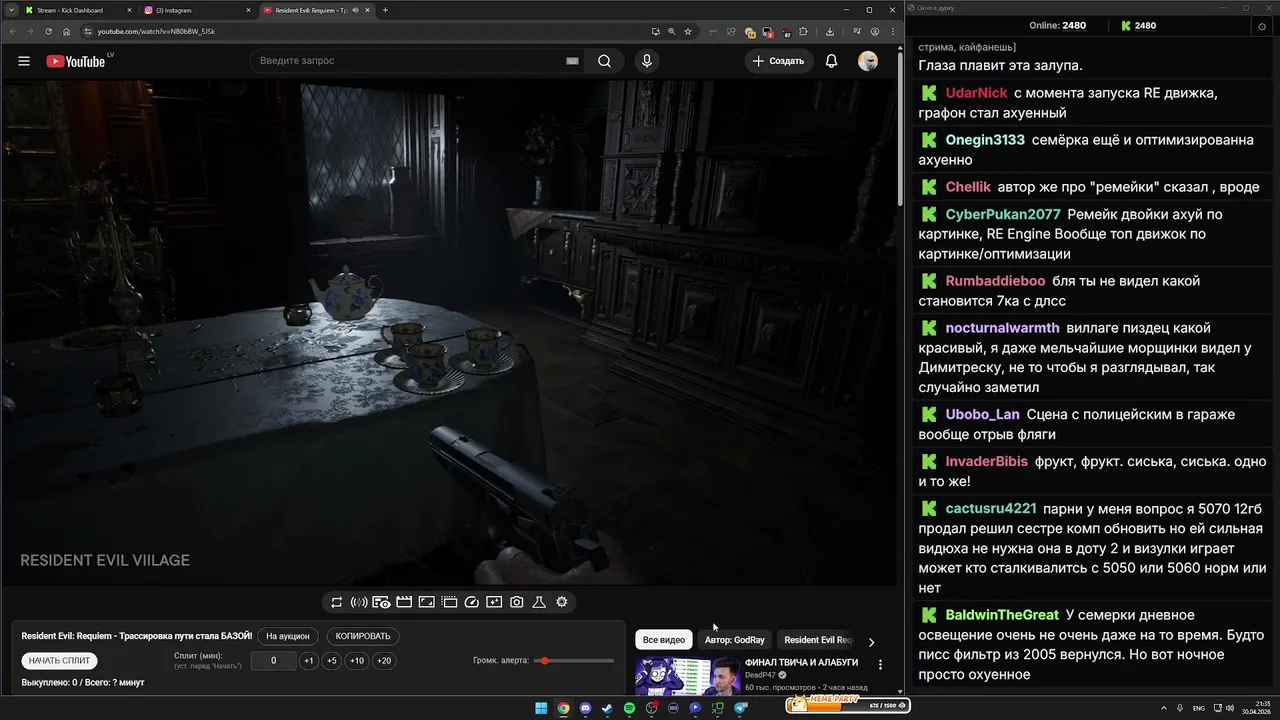Click the split minutes number field
Viewport: 1280px width, 720px height.
point(273,661)
